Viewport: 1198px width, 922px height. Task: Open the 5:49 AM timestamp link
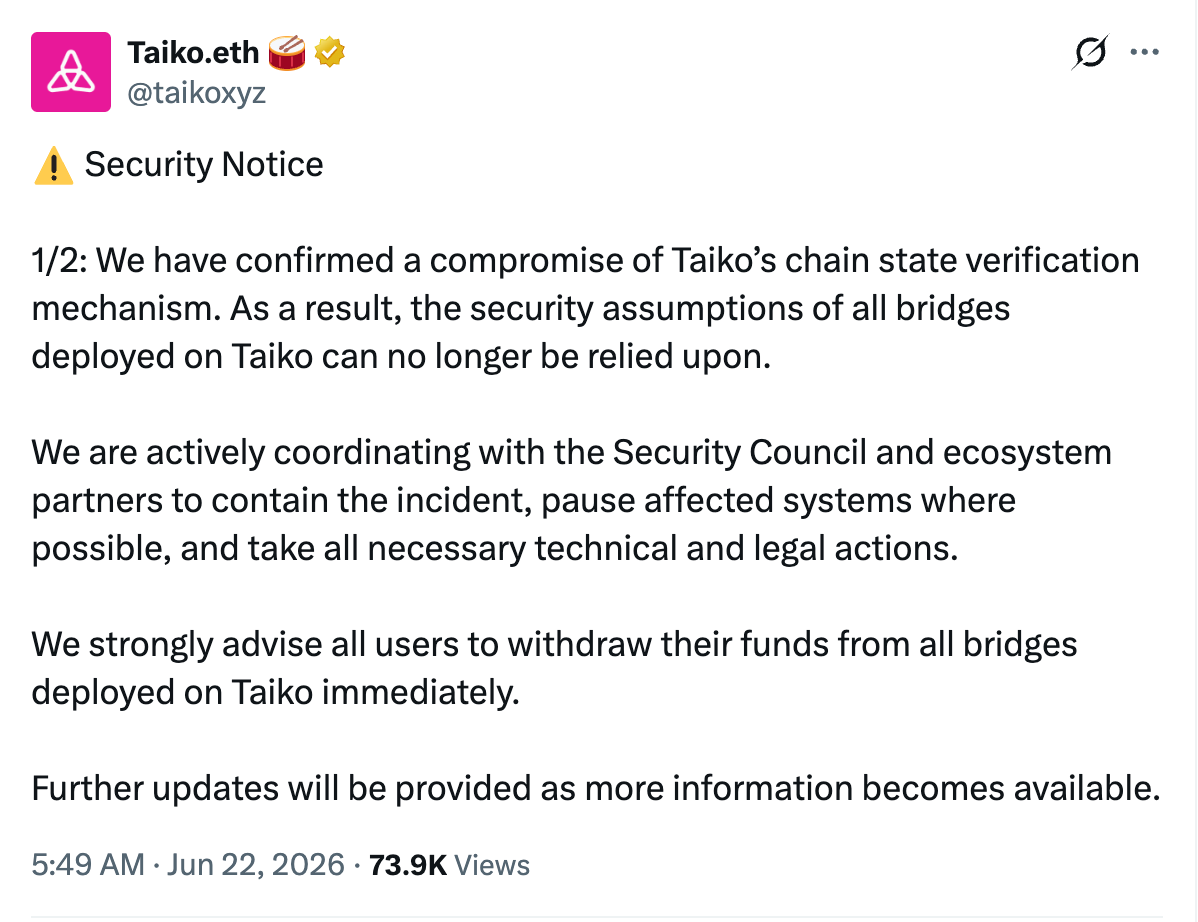[x=88, y=865]
